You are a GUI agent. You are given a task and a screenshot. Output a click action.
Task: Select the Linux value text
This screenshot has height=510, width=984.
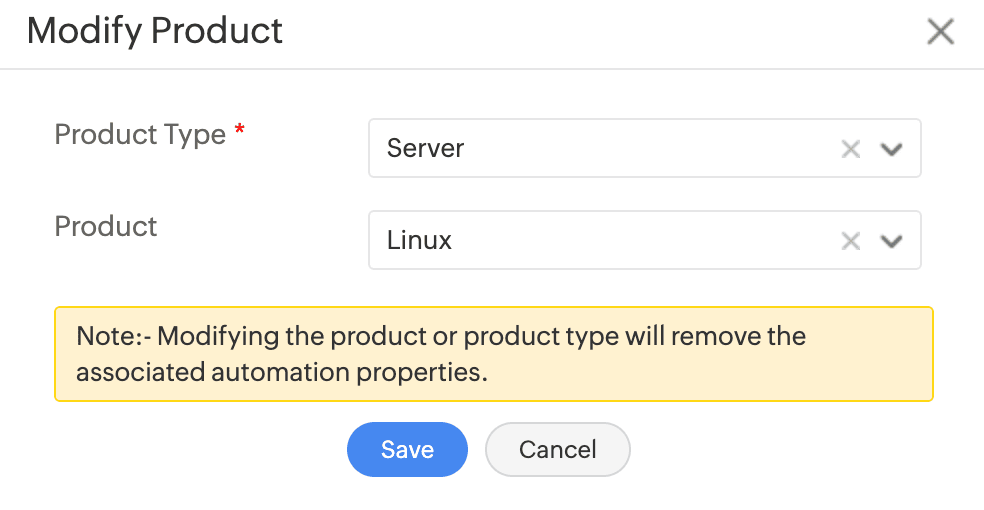[x=420, y=241]
